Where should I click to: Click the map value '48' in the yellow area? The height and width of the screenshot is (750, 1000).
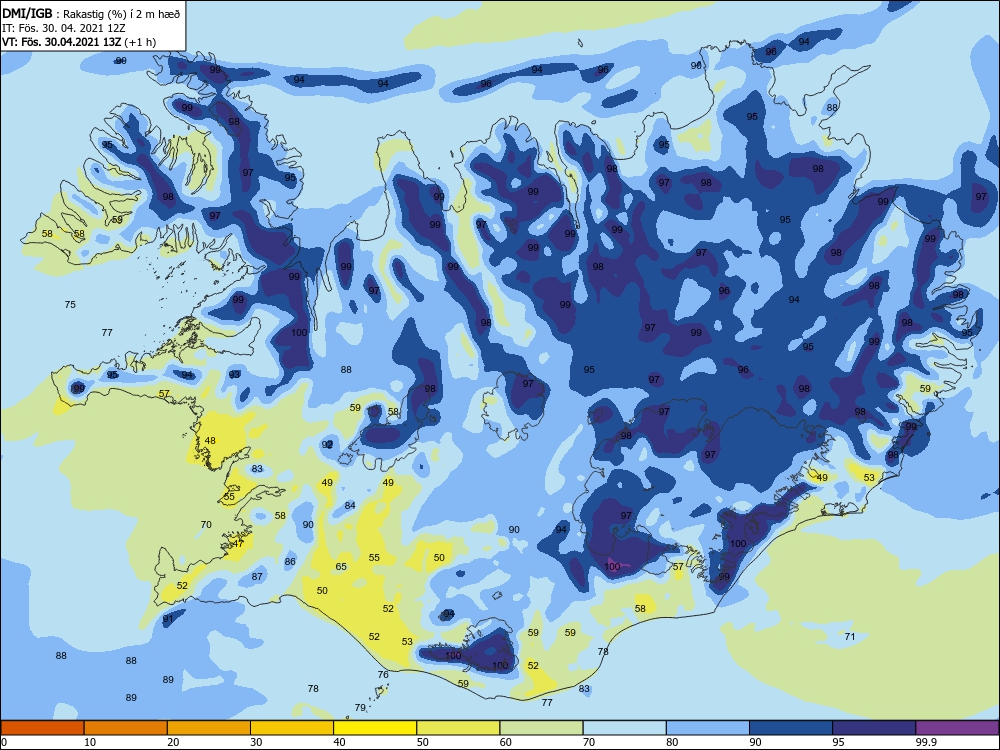[x=210, y=440]
